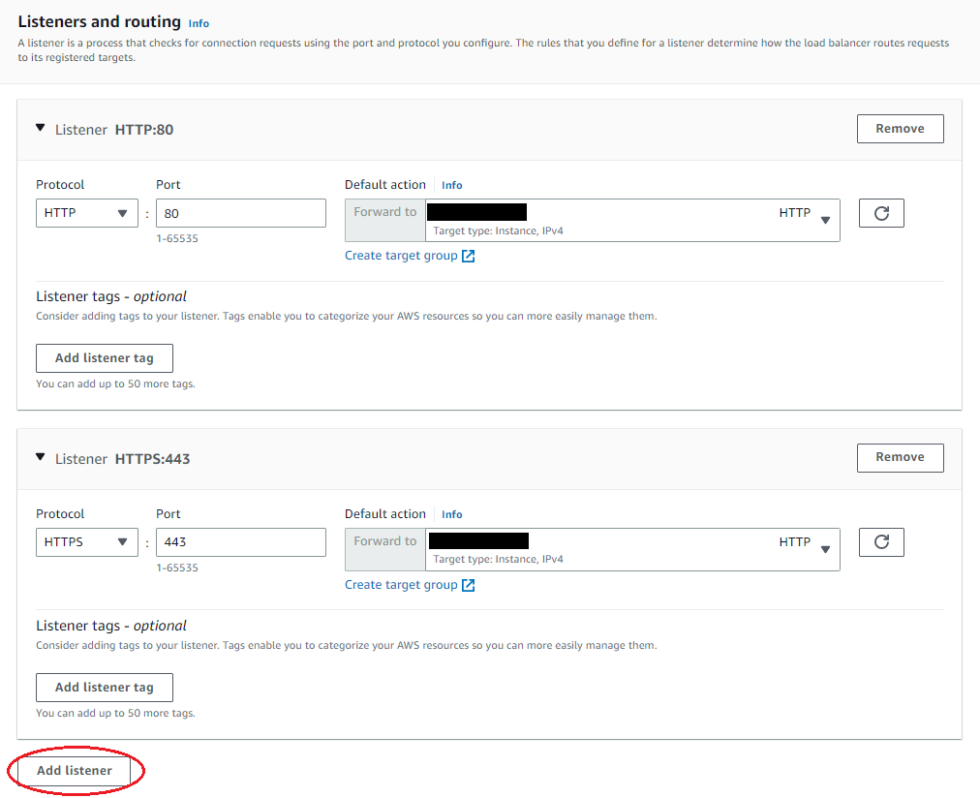Collapse the Listener HTTPS:443 section
The image size is (980, 798).
click(40, 457)
